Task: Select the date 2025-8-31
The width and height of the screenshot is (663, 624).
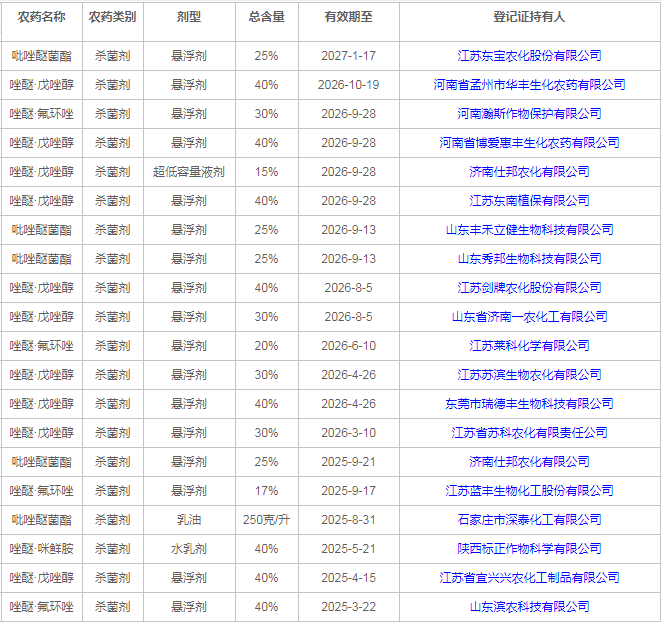Action: tap(348, 520)
